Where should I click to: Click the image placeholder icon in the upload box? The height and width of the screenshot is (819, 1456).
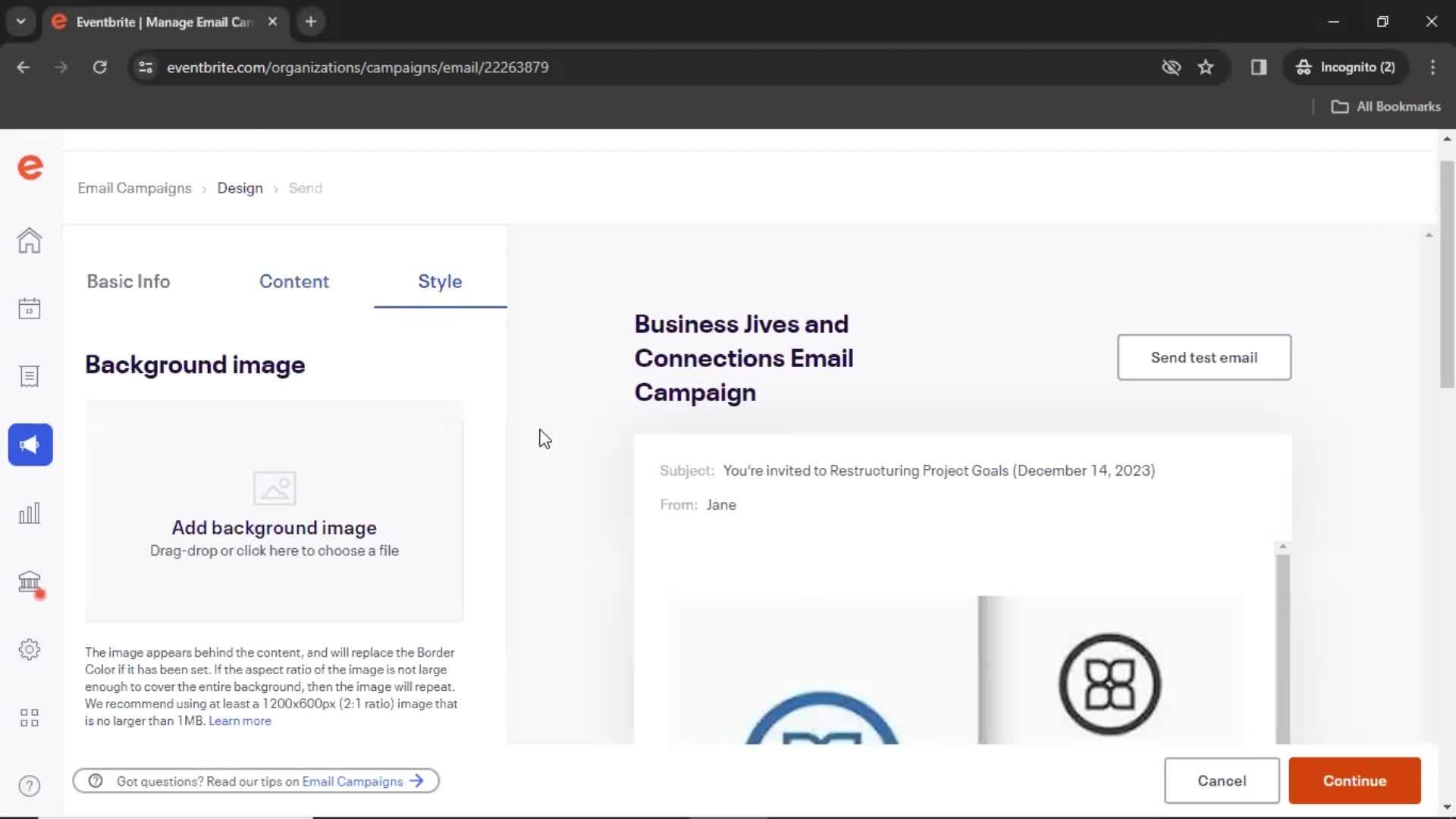[275, 488]
